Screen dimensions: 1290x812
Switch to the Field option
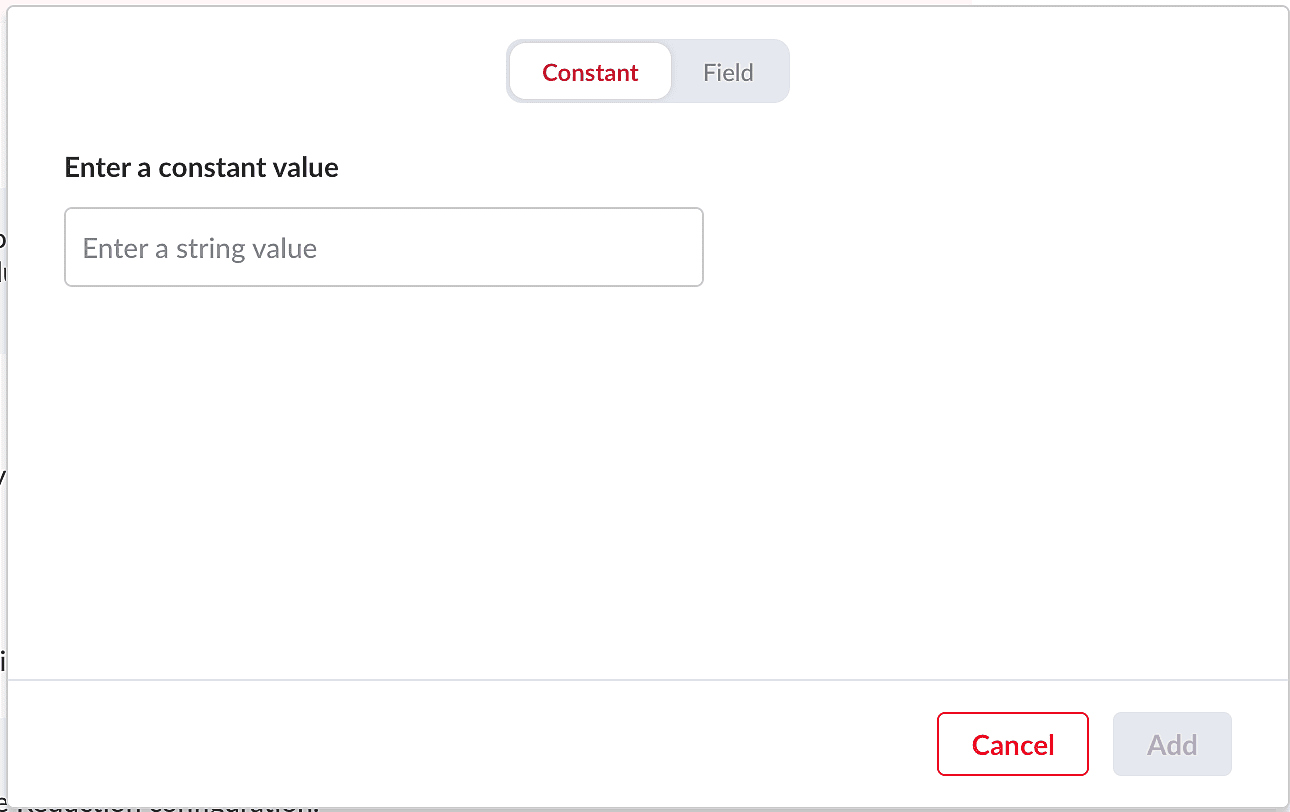[728, 72]
